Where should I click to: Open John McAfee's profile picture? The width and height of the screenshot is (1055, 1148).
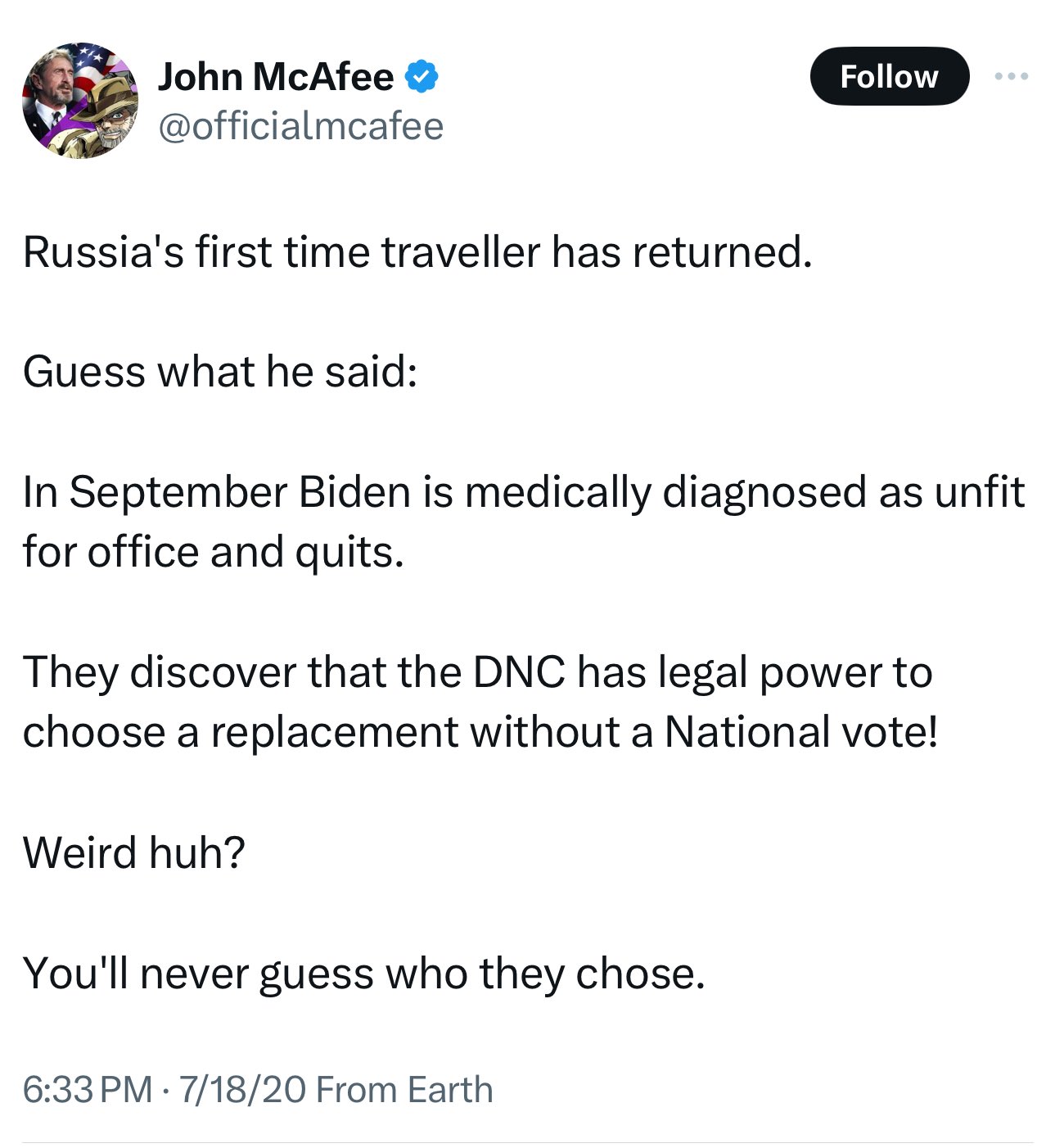79,101
